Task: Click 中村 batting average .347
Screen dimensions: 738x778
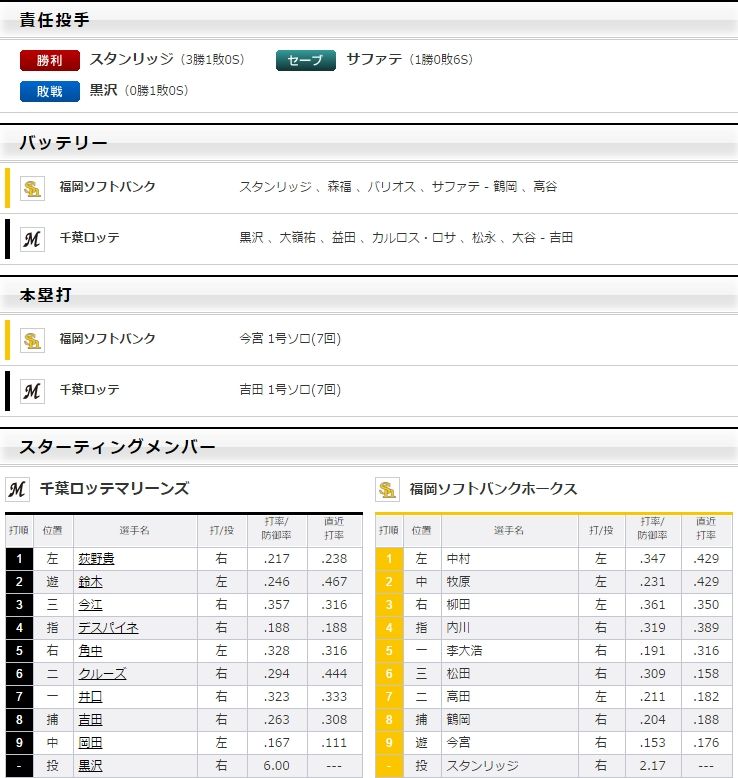Action: point(653,559)
